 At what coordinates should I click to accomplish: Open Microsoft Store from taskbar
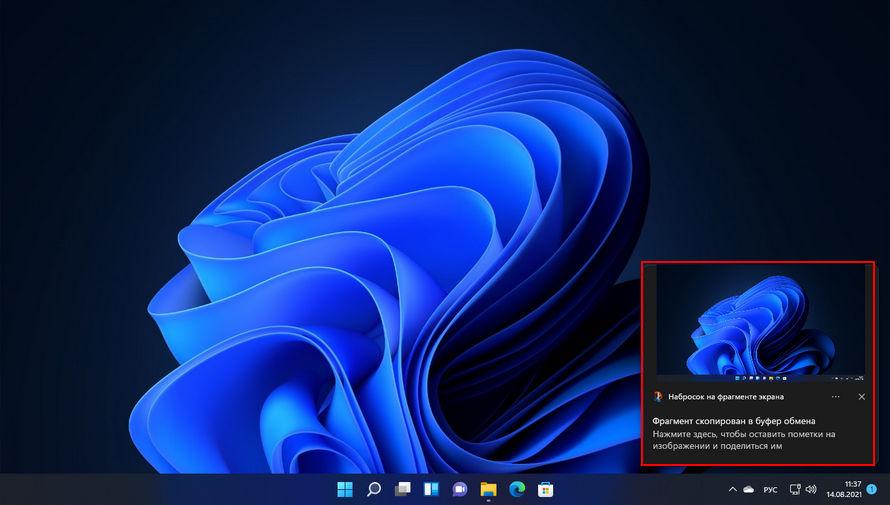pyautogui.click(x=545, y=489)
